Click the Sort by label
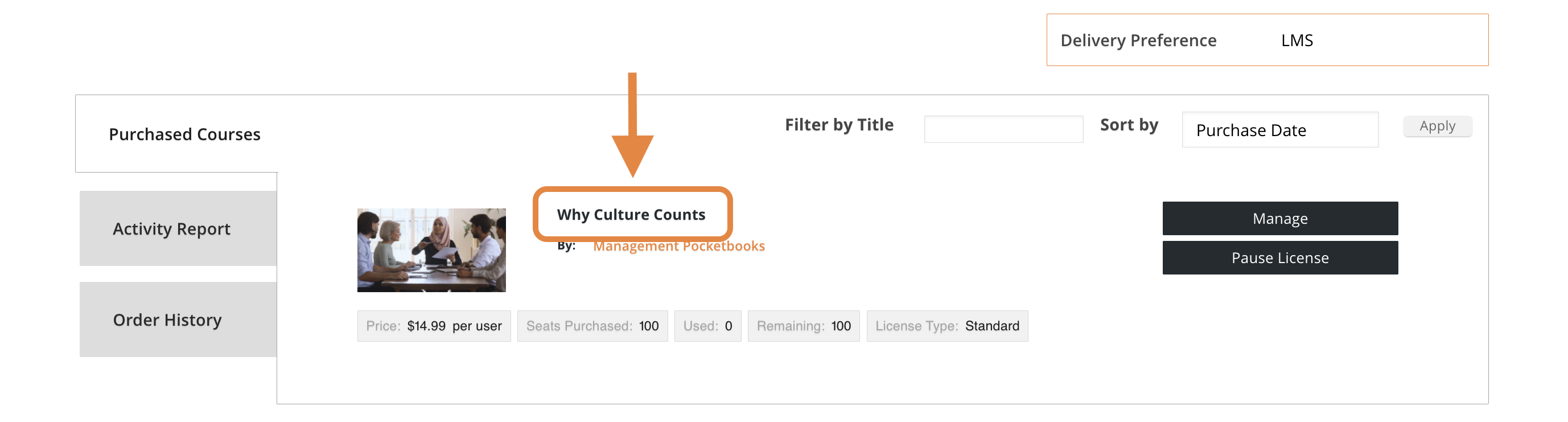Image resolution: width=1568 pixels, height=422 pixels. pyautogui.click(x=1129, y=125)
